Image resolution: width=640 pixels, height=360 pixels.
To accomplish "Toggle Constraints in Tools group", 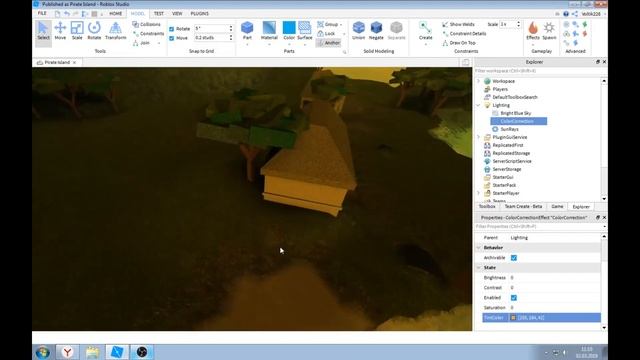I will click(x=148, y=33).
